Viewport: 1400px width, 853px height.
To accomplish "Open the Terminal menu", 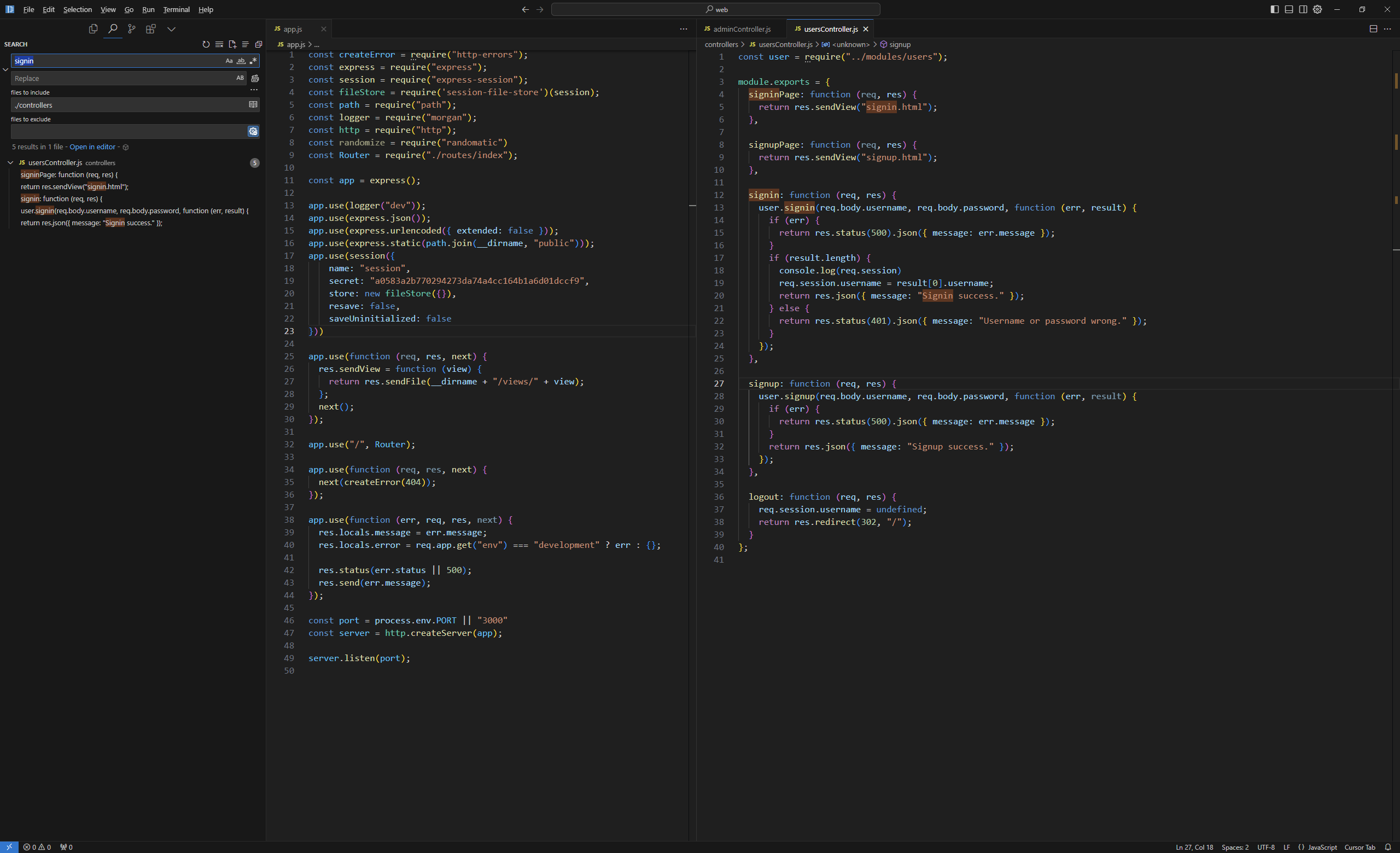I will point(176,9).
